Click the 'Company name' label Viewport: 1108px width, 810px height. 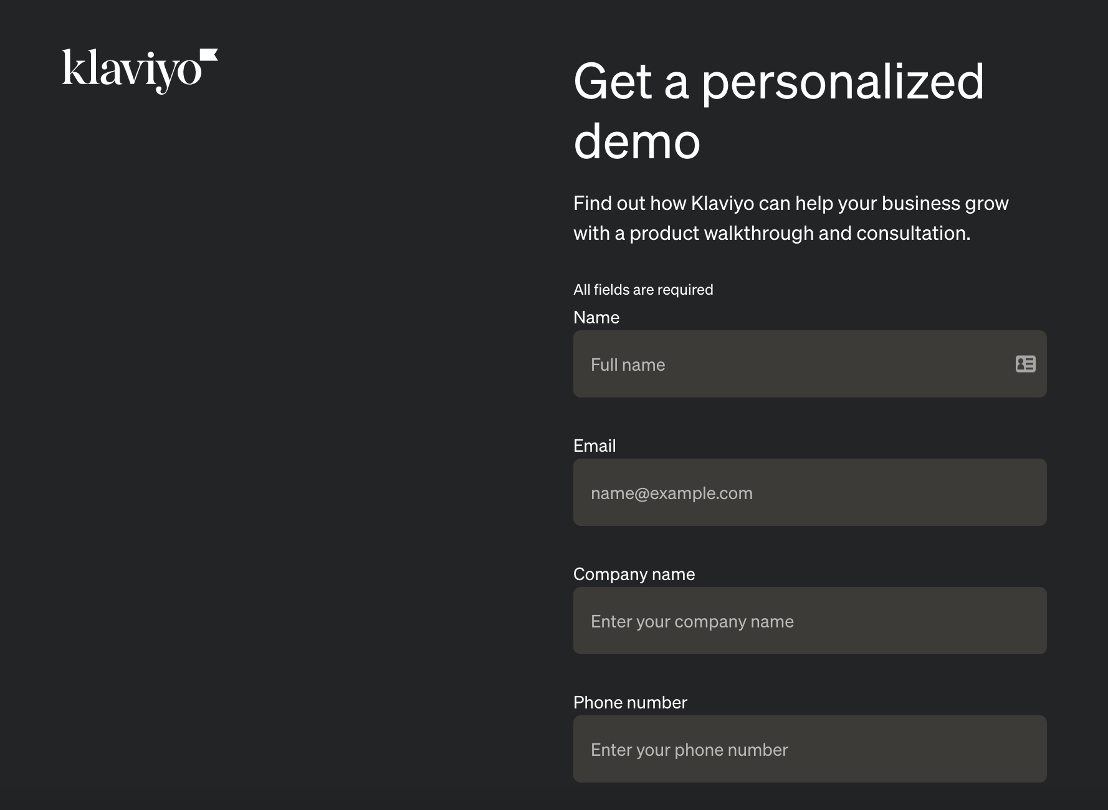(x=634, y=574)
